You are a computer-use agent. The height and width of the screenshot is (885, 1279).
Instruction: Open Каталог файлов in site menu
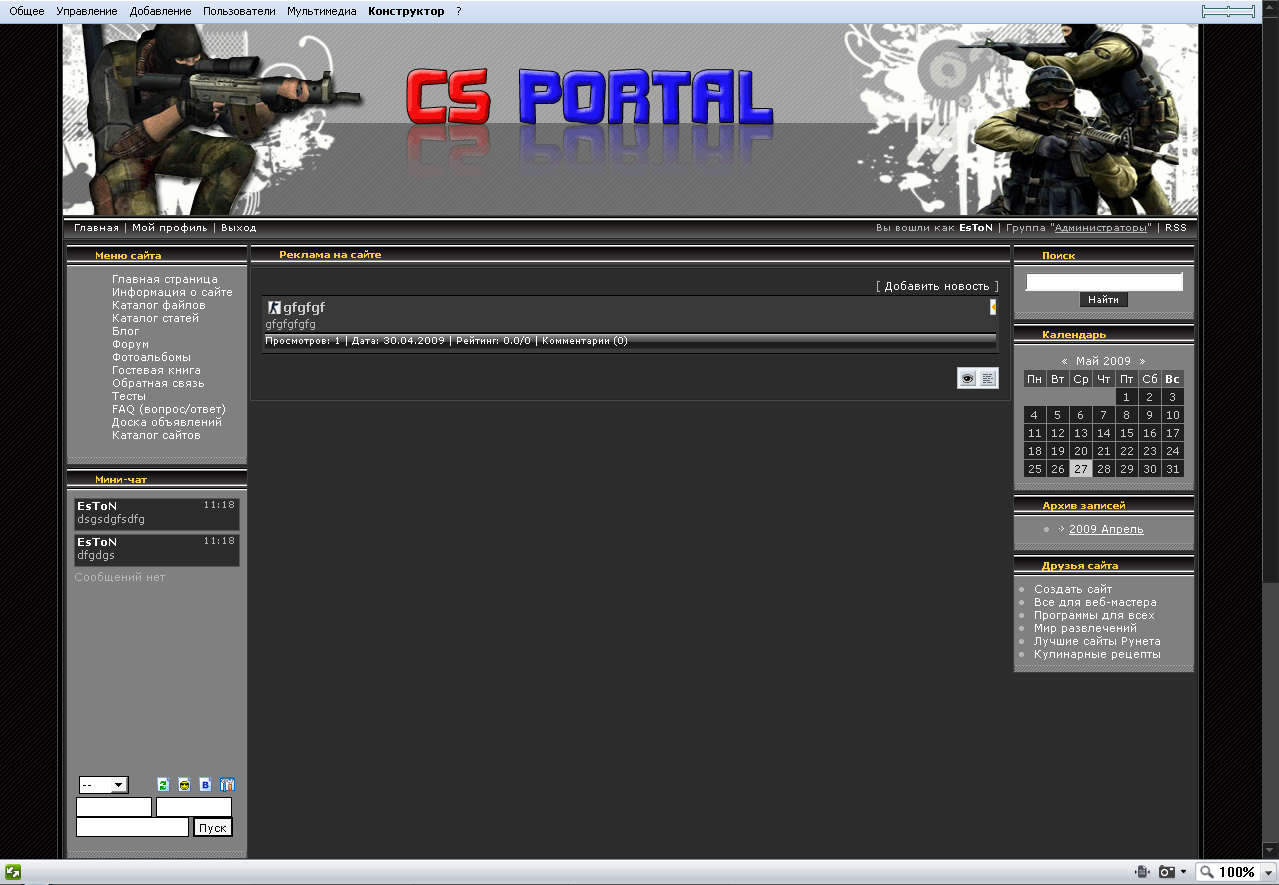(159, 306)
